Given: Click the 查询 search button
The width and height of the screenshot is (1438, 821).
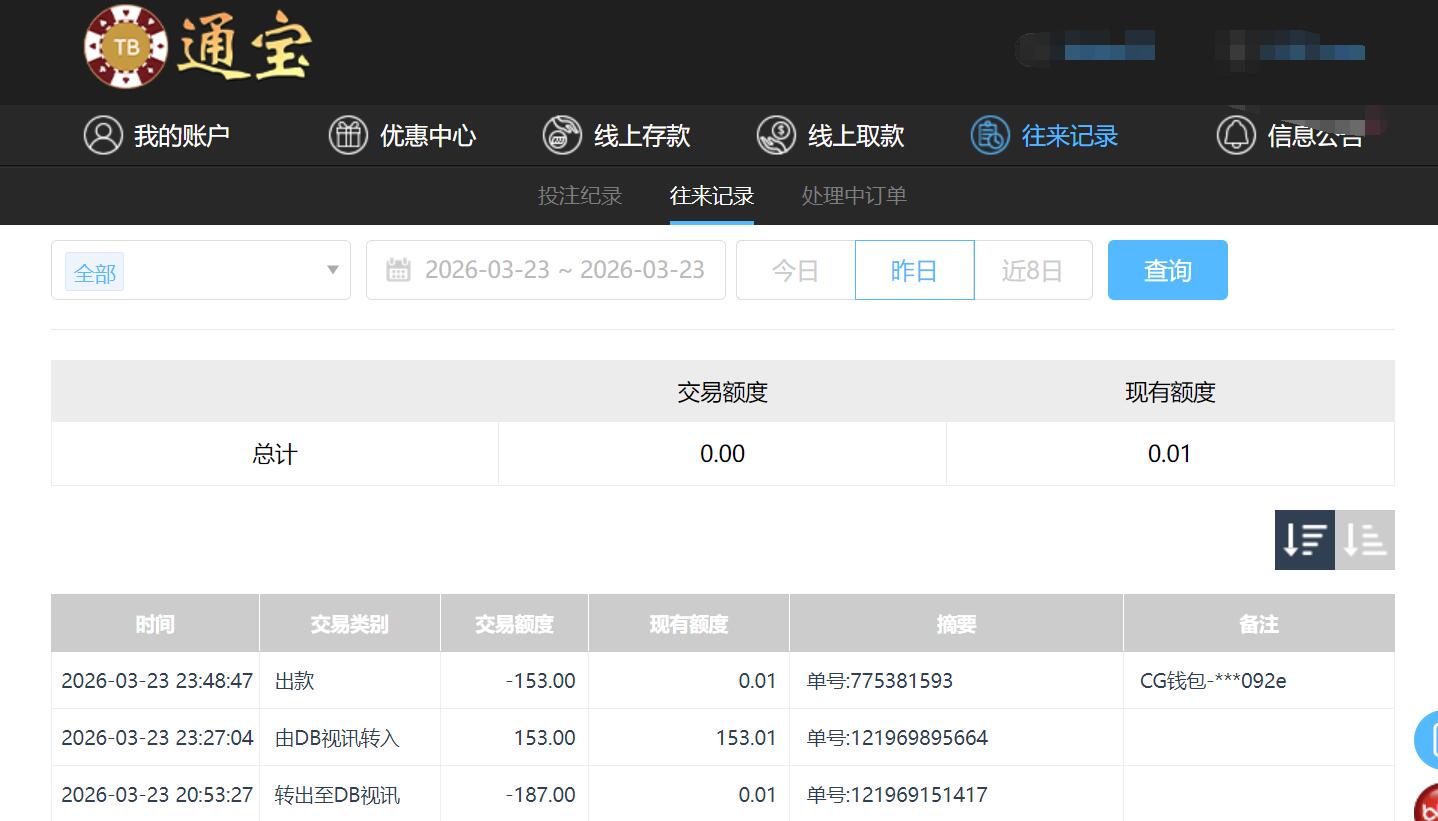Looking at the screenshot, I should pyautogui.click(x=1167, y=269).
